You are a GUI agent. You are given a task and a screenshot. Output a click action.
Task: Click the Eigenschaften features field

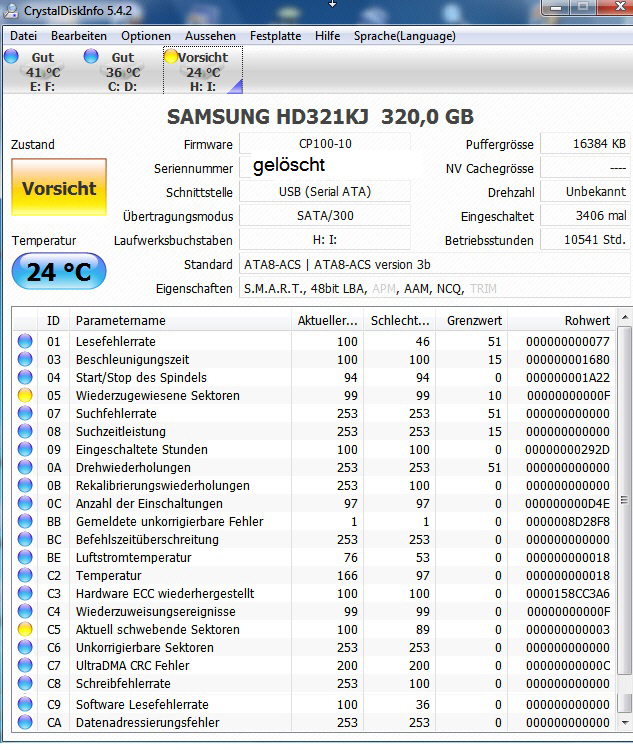(435, 288)
